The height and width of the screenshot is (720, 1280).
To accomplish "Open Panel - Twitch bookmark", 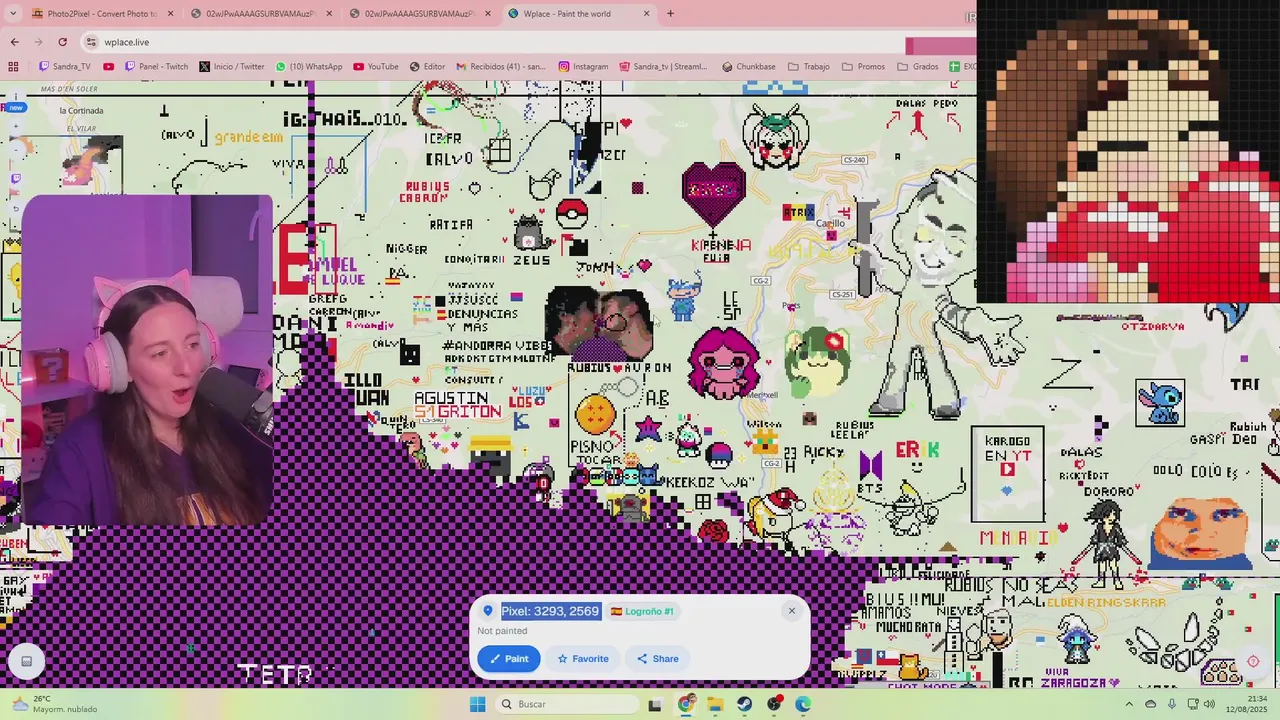I will pyautogui.click(x=156, y=67).
